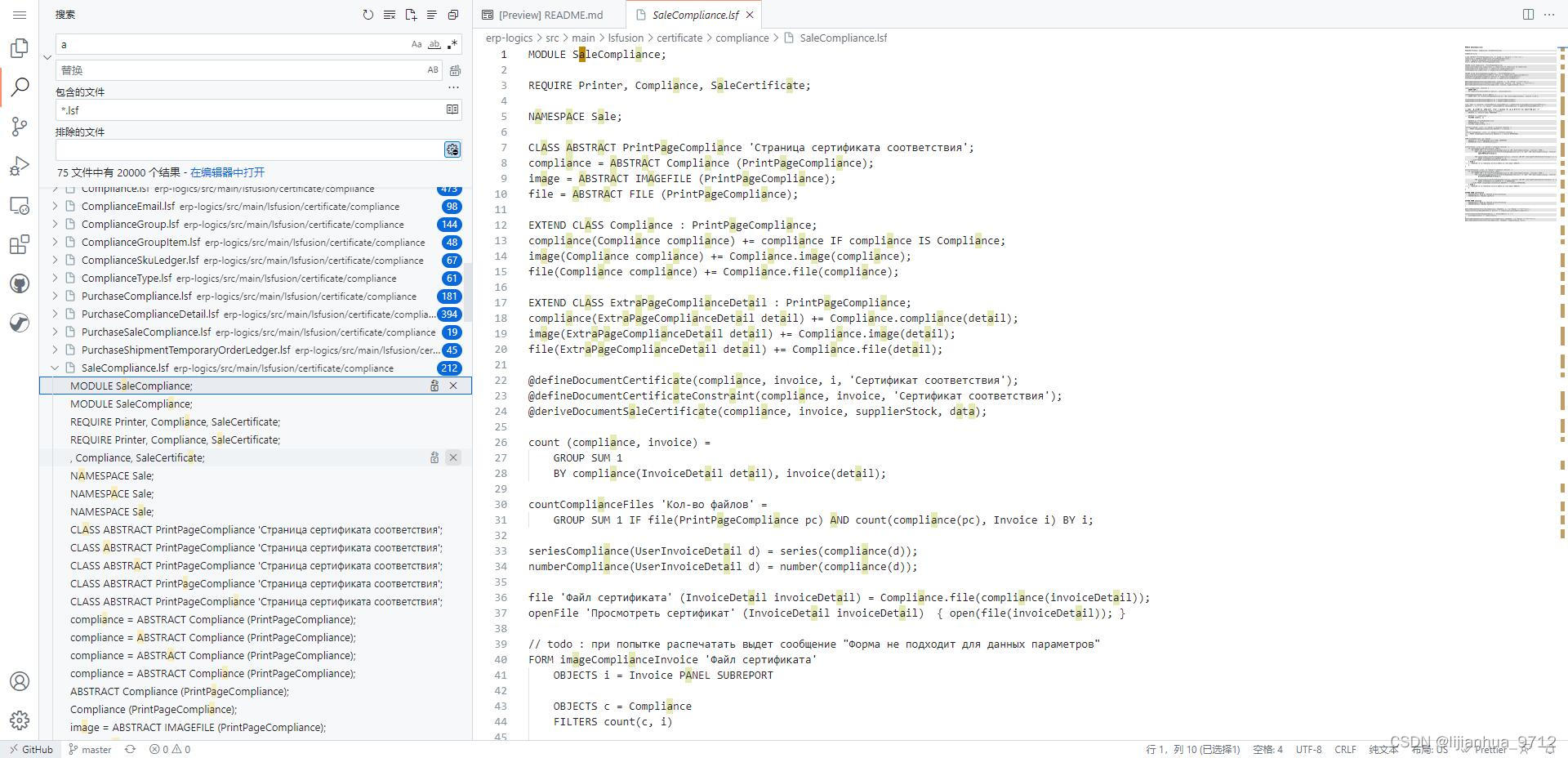Screen dimensions: 1568x758
Task: Toggle case-sensitive matching (Aa)
Action: [x=416, y=44]
